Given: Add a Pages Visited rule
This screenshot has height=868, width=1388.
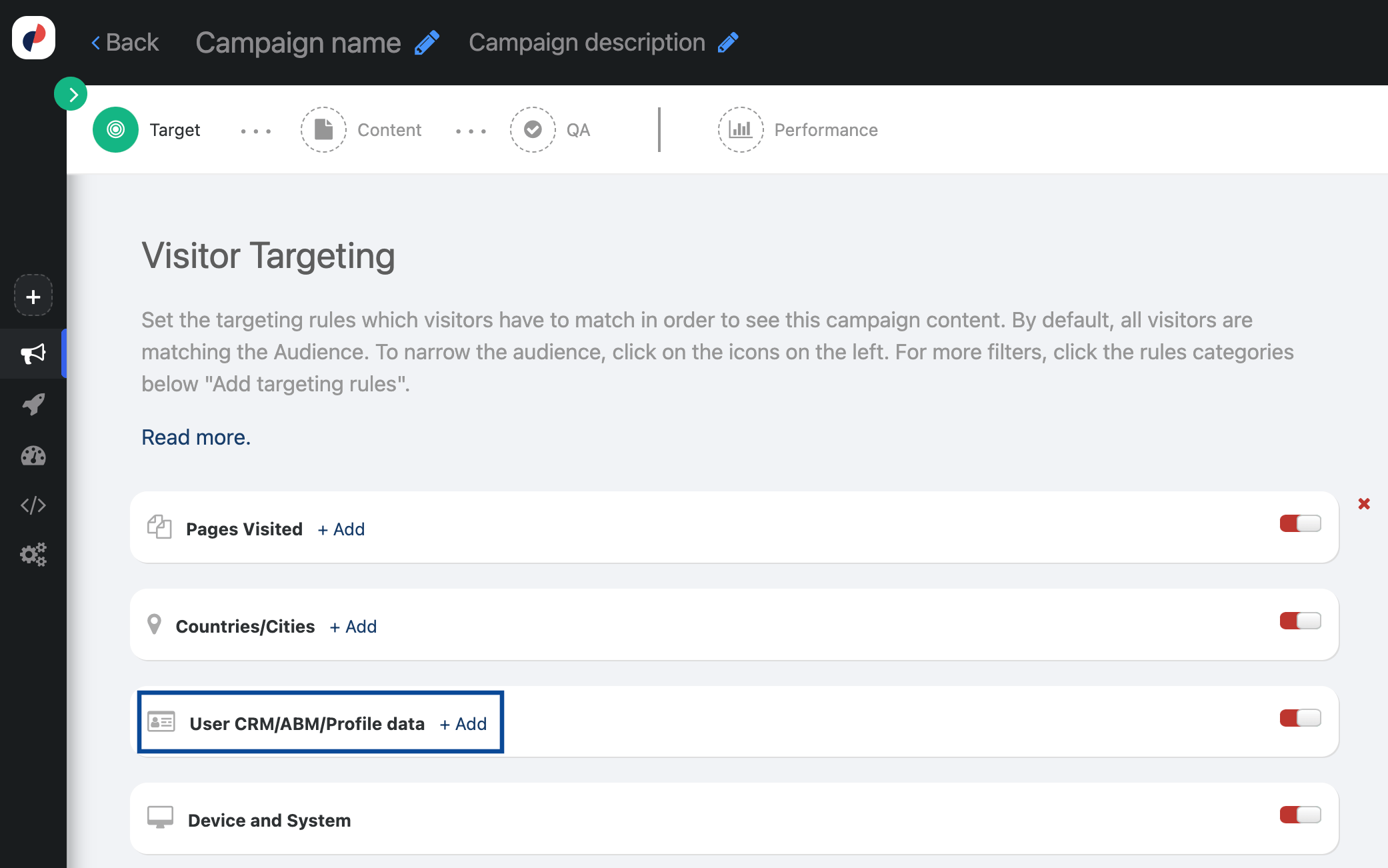Looking at the screenshot, I should pyautogui.click(x=341, y=529).
